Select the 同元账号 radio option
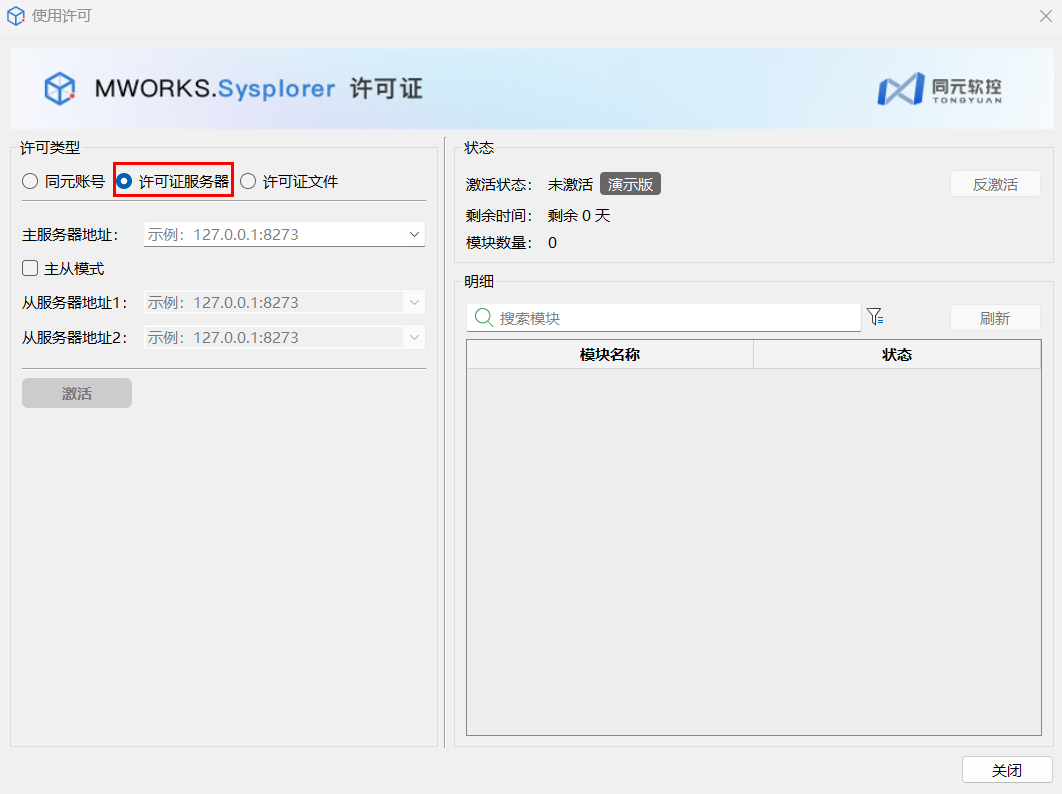Image resolution: width=1062 pixels, height=794 pixels. pos(31,182)
